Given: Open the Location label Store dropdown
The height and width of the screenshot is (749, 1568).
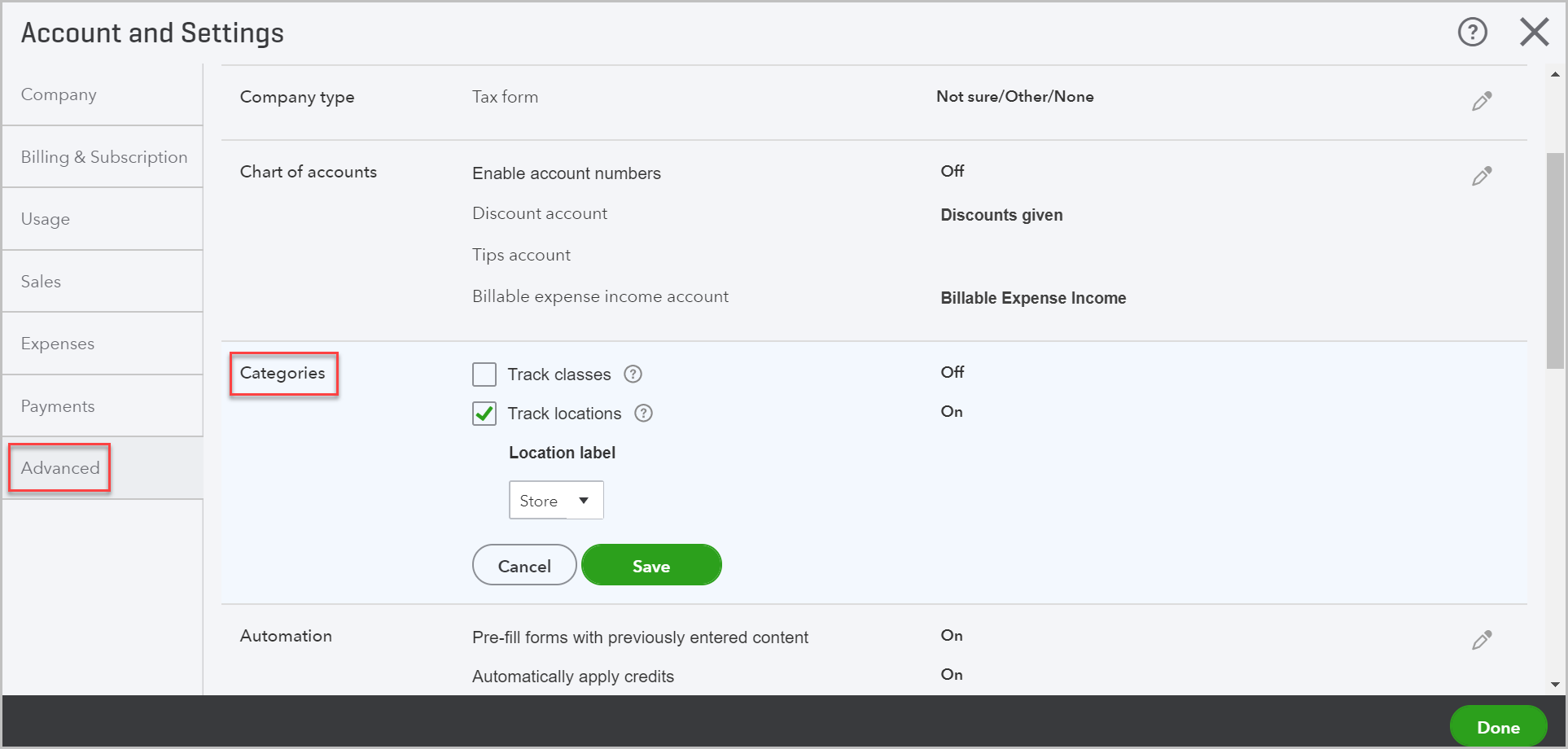Looking at the screenshot, I should click(x=556, y=500).
